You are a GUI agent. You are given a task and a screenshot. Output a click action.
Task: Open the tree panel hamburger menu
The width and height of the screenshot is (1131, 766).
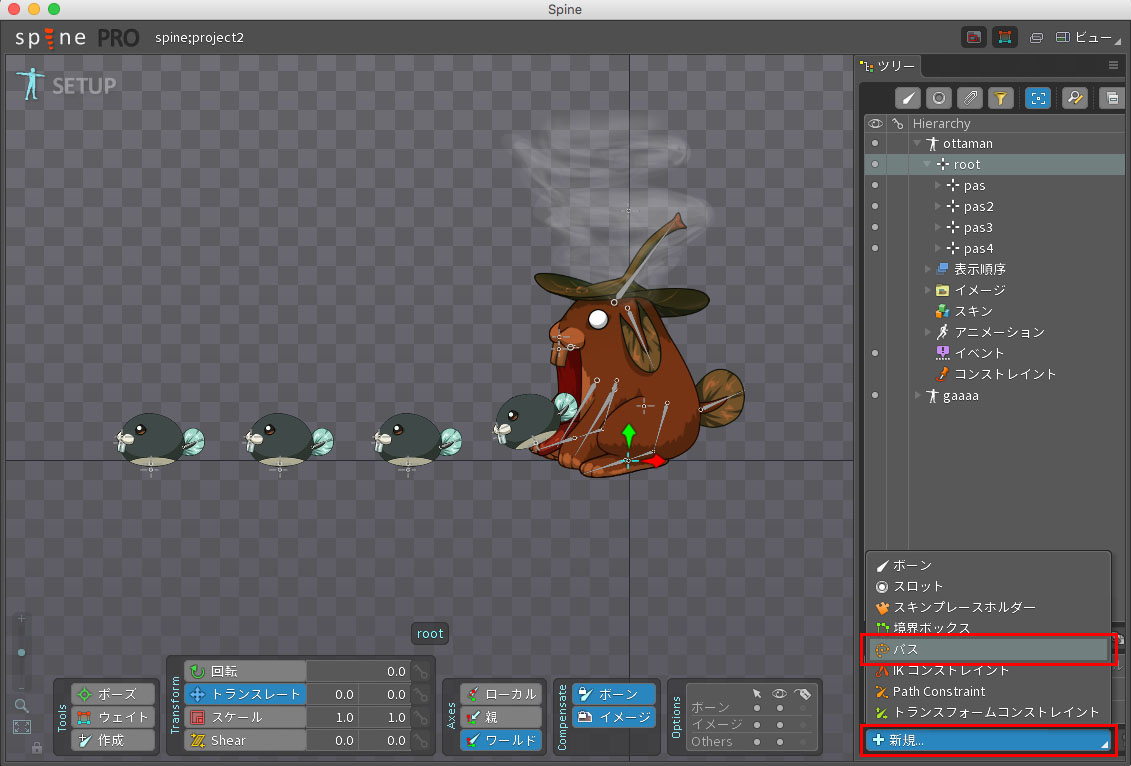[x=1113, y=66]
